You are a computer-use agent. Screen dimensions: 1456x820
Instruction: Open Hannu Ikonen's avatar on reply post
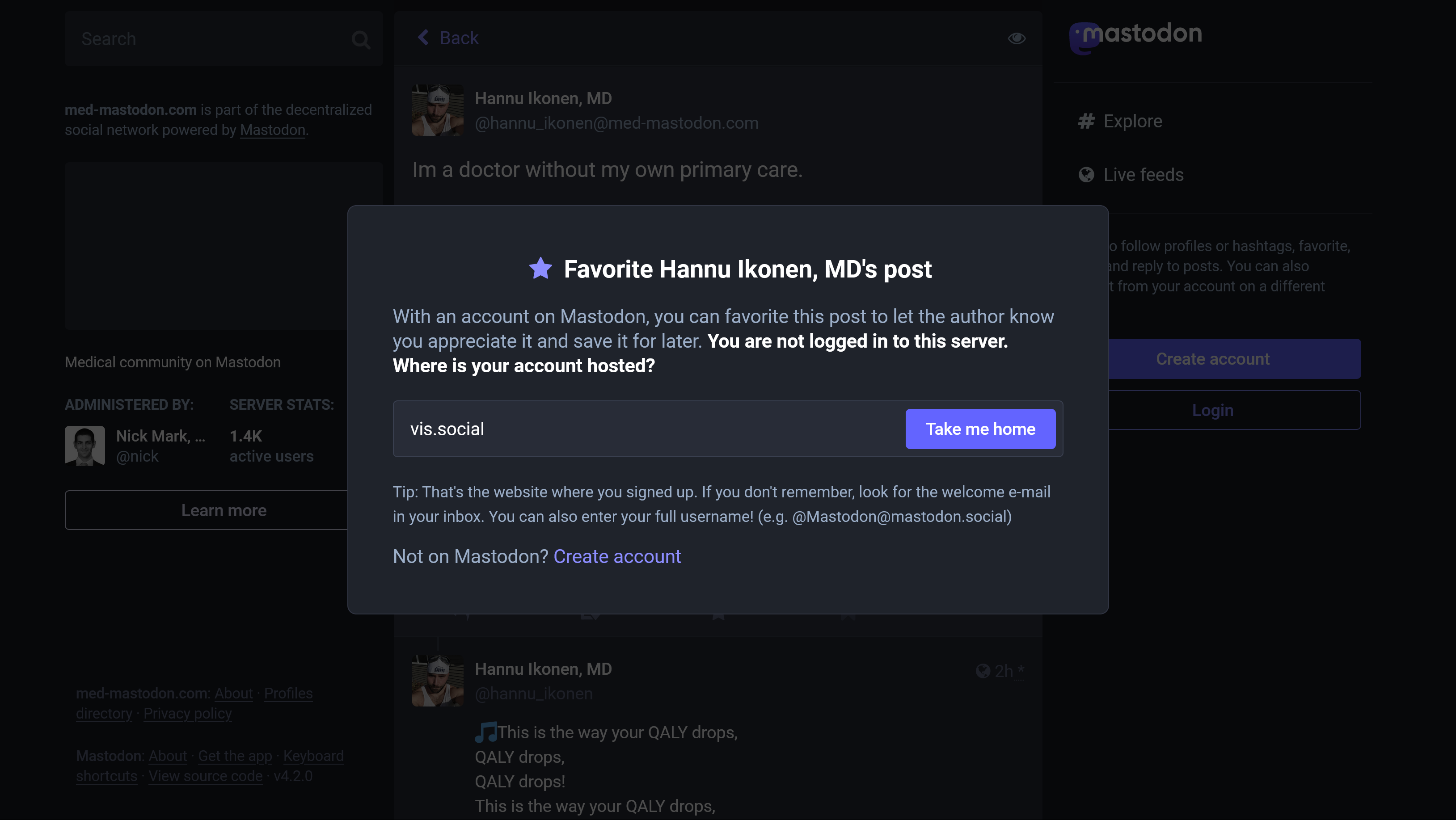pos(438,681)
